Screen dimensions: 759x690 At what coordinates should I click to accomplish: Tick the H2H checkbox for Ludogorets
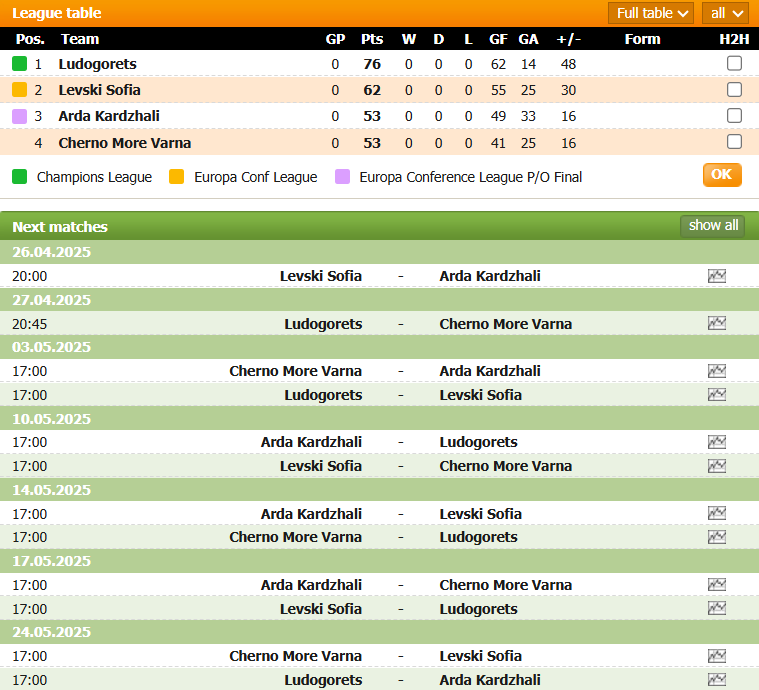(734, 63)
